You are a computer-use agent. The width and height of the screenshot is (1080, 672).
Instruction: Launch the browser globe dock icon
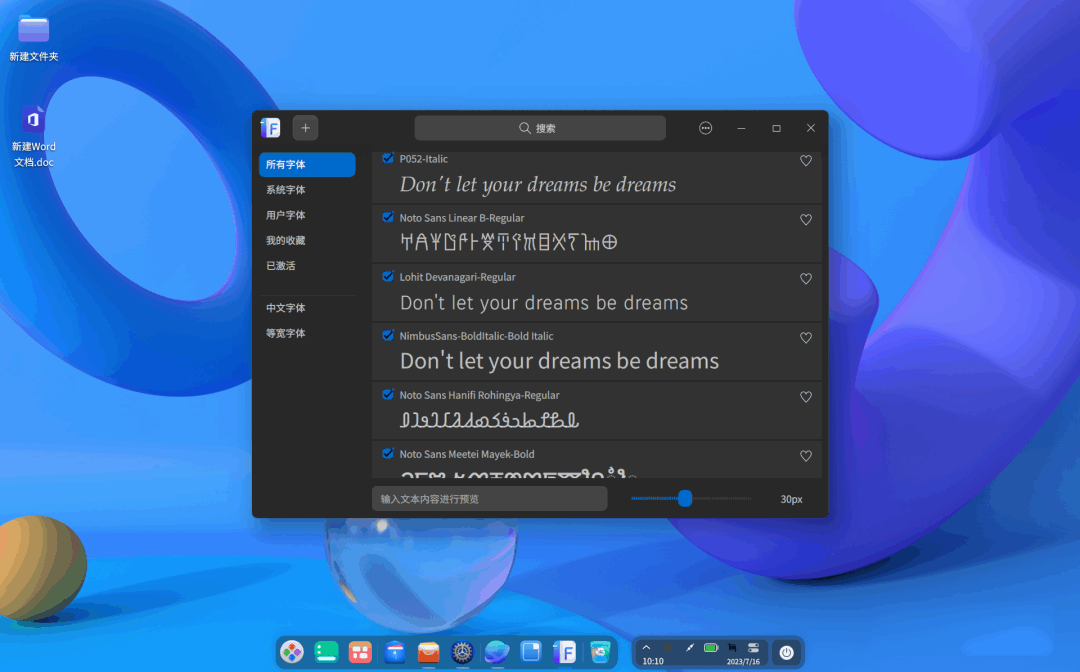[x=497, y=651]
